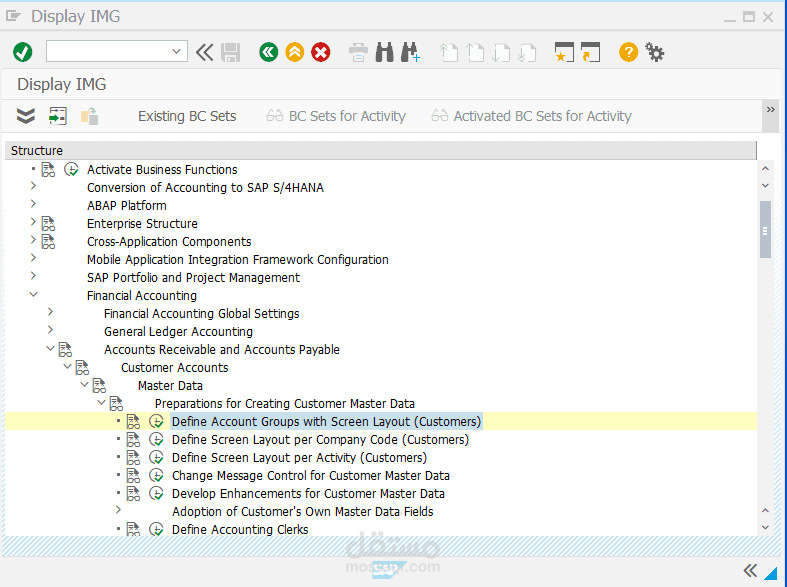Click the Position on node icon

click(58, 116)
